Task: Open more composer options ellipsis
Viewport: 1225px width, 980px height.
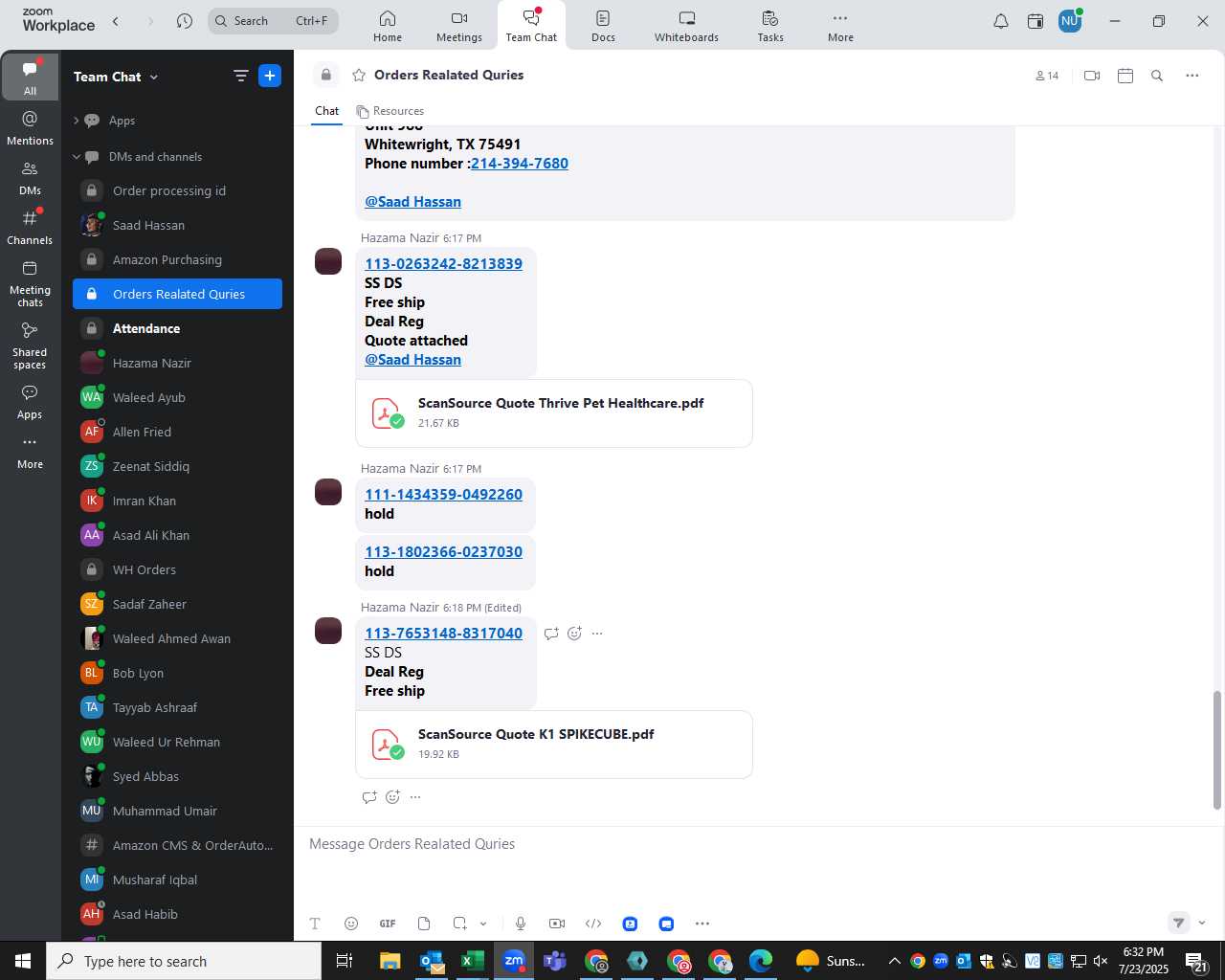Action: tap(702, 924)
